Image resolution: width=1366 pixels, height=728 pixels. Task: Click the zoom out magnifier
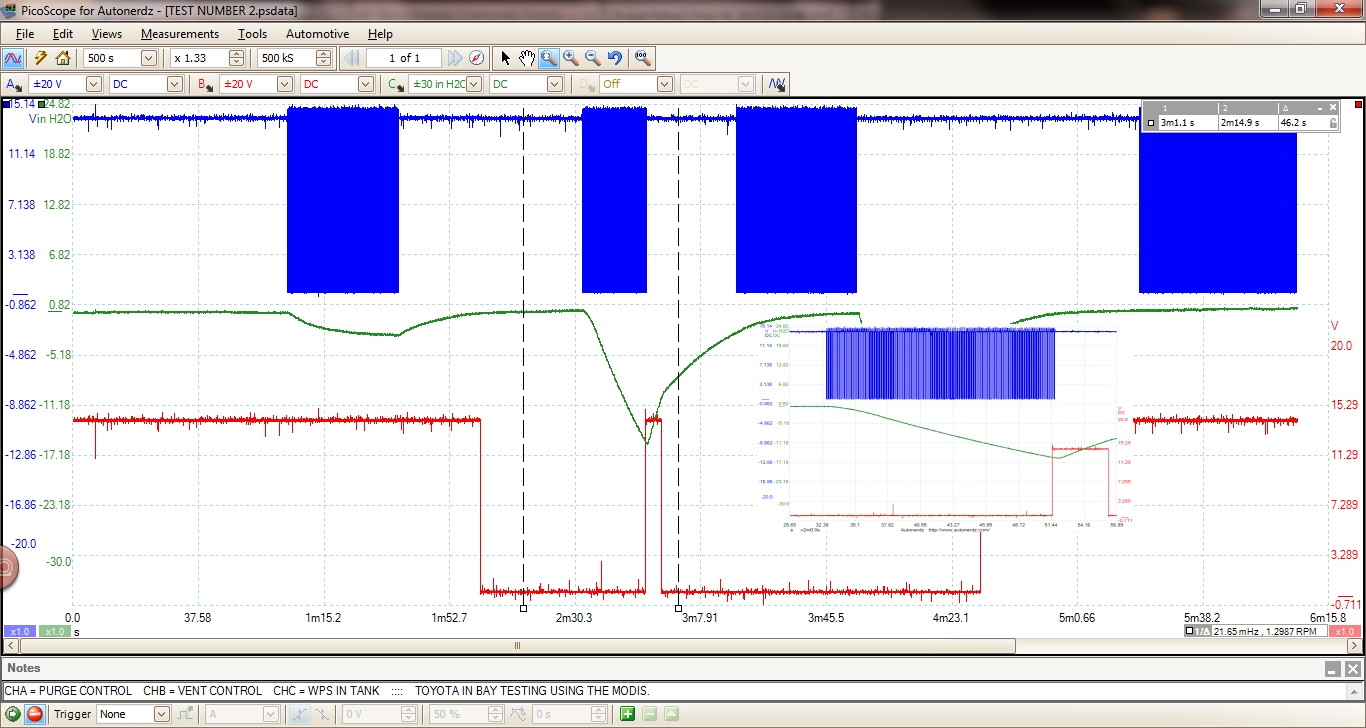(x=593, y=58)
